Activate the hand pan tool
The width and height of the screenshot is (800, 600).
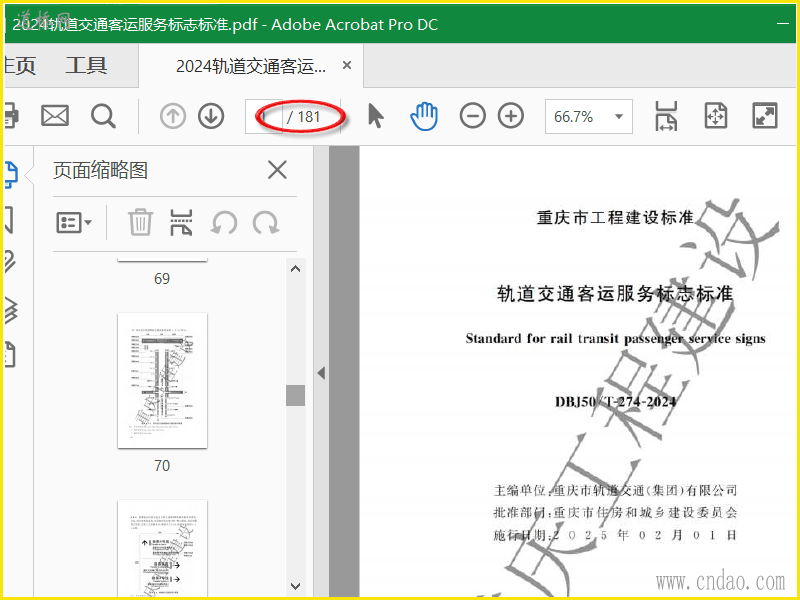point(424,116)
